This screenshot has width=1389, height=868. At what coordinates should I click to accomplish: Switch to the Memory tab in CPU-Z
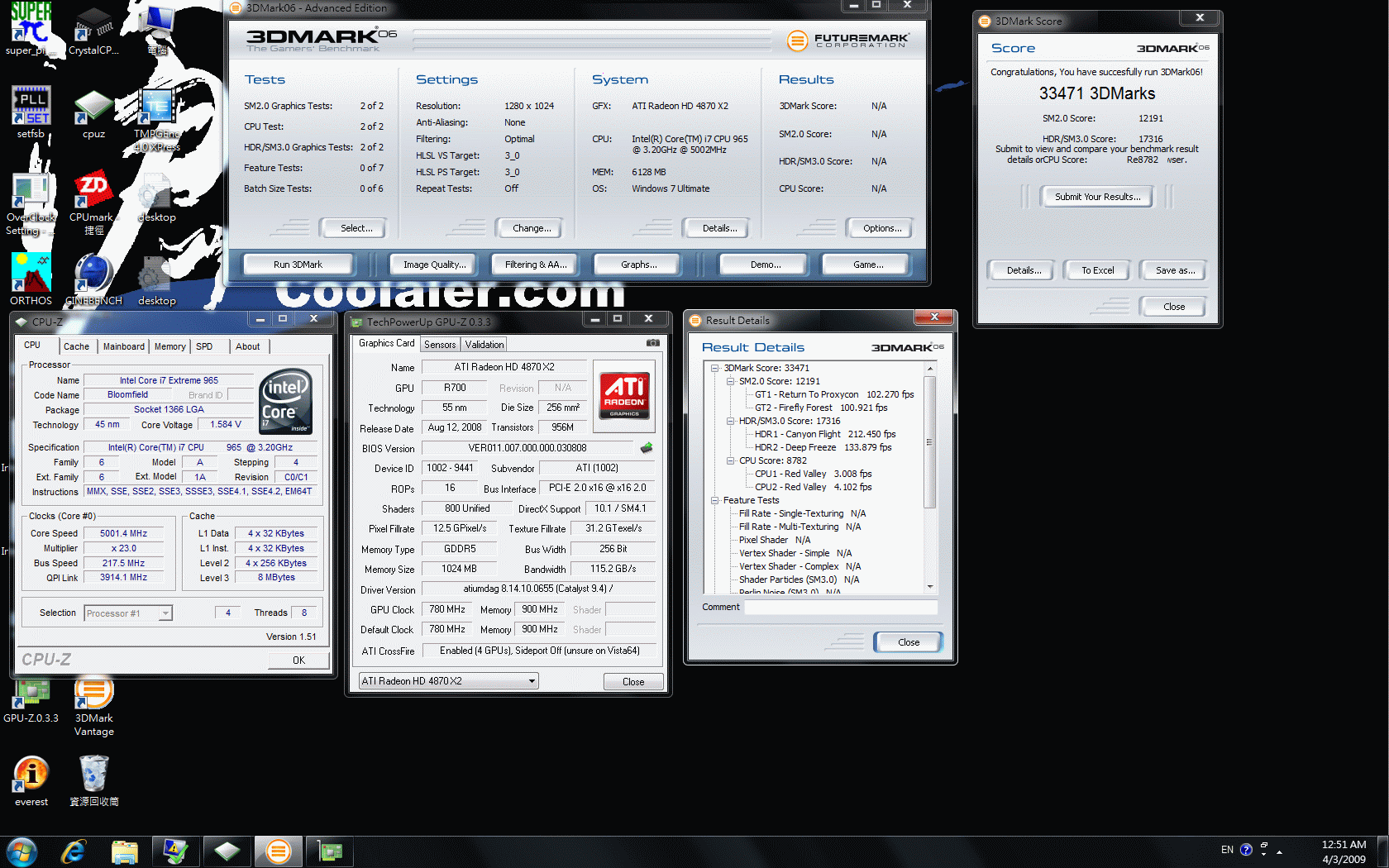[169, 346]
